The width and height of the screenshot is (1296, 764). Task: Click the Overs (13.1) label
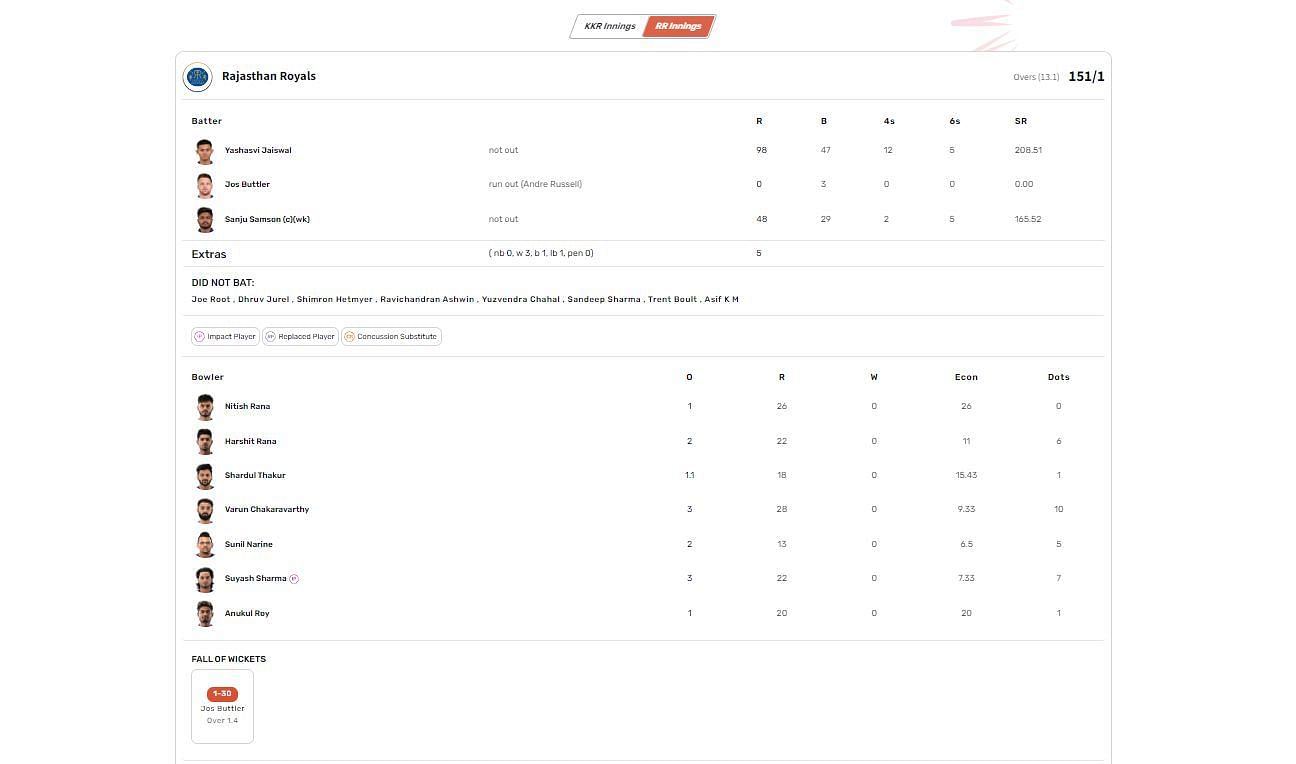(x=1036, y=77)
